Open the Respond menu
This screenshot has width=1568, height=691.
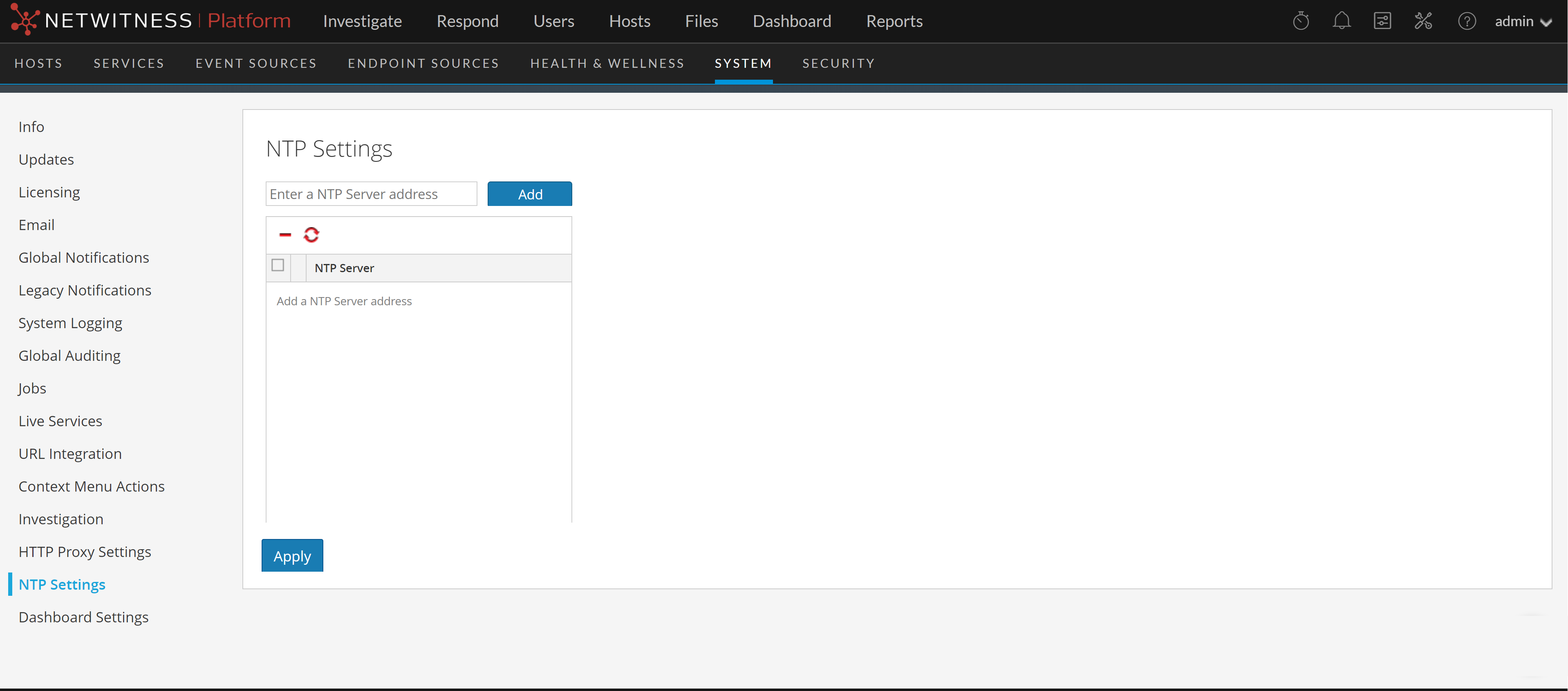(x=468, y=21)
